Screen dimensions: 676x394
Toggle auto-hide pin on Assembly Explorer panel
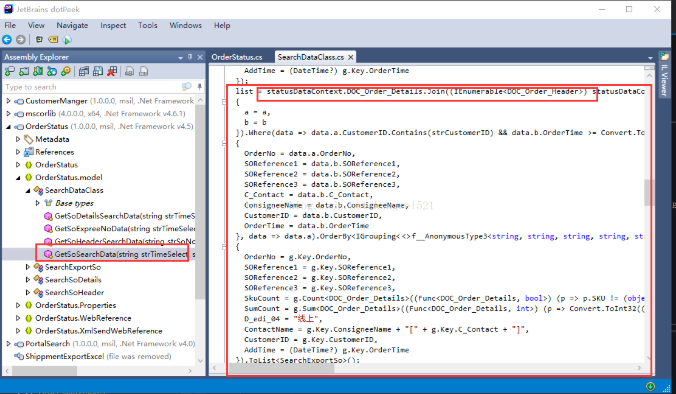coord(190,57)
